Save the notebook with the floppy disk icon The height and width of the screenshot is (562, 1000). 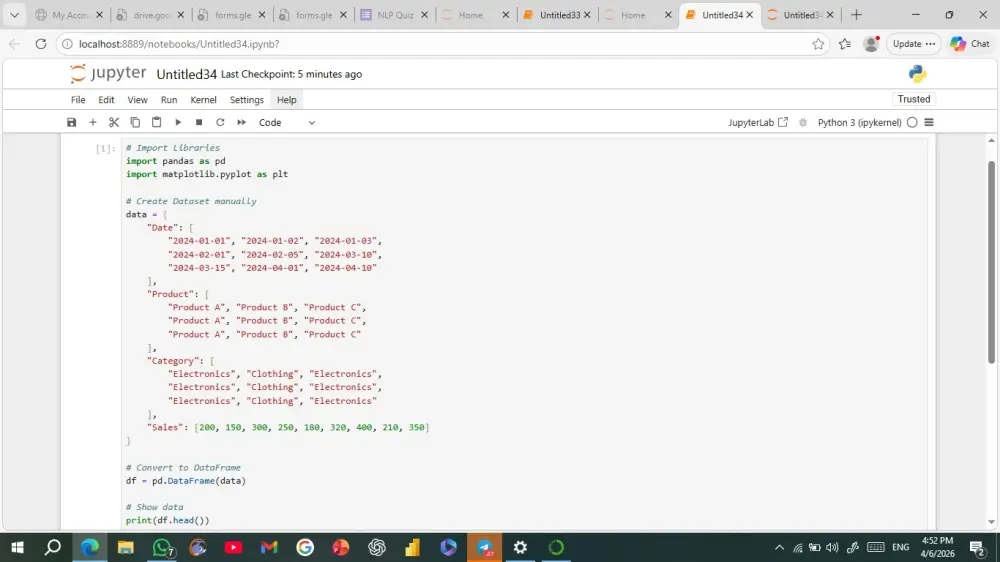coord(71,122)
